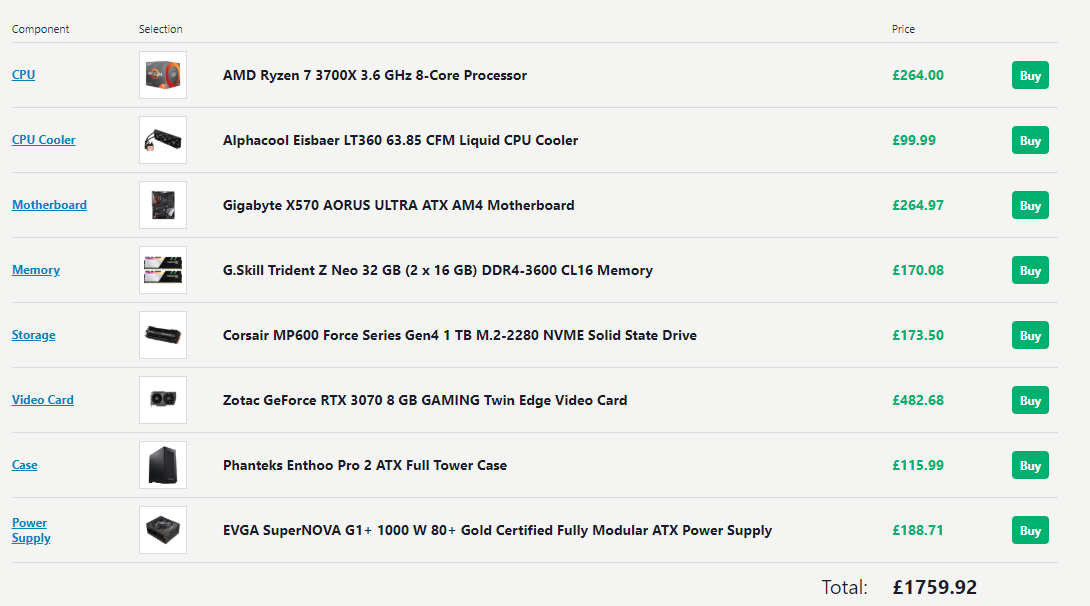Click the AMD Ryzen CPU product thumbnail

click(163, 75)
